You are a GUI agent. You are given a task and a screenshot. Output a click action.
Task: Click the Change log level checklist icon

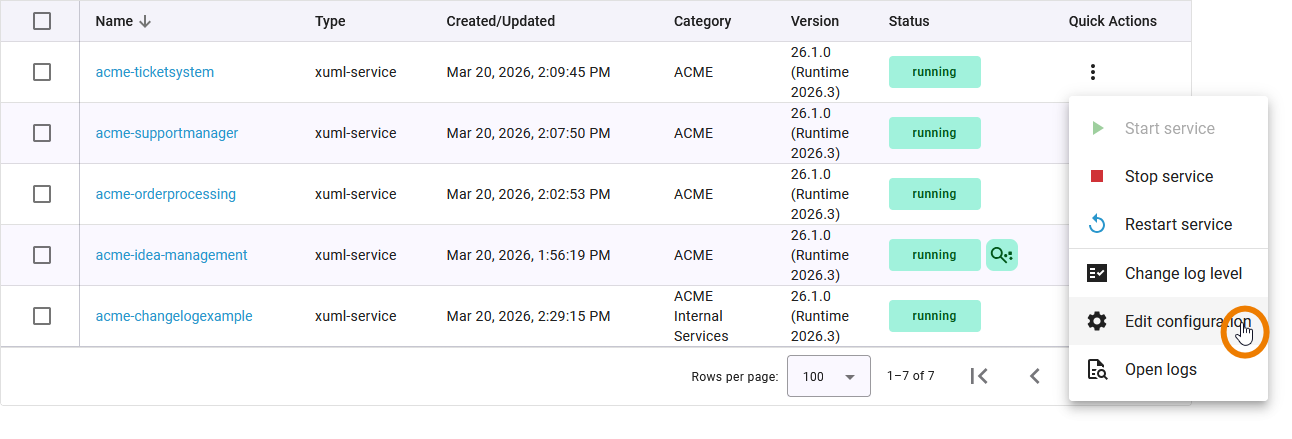click(x=1097, y=274)
